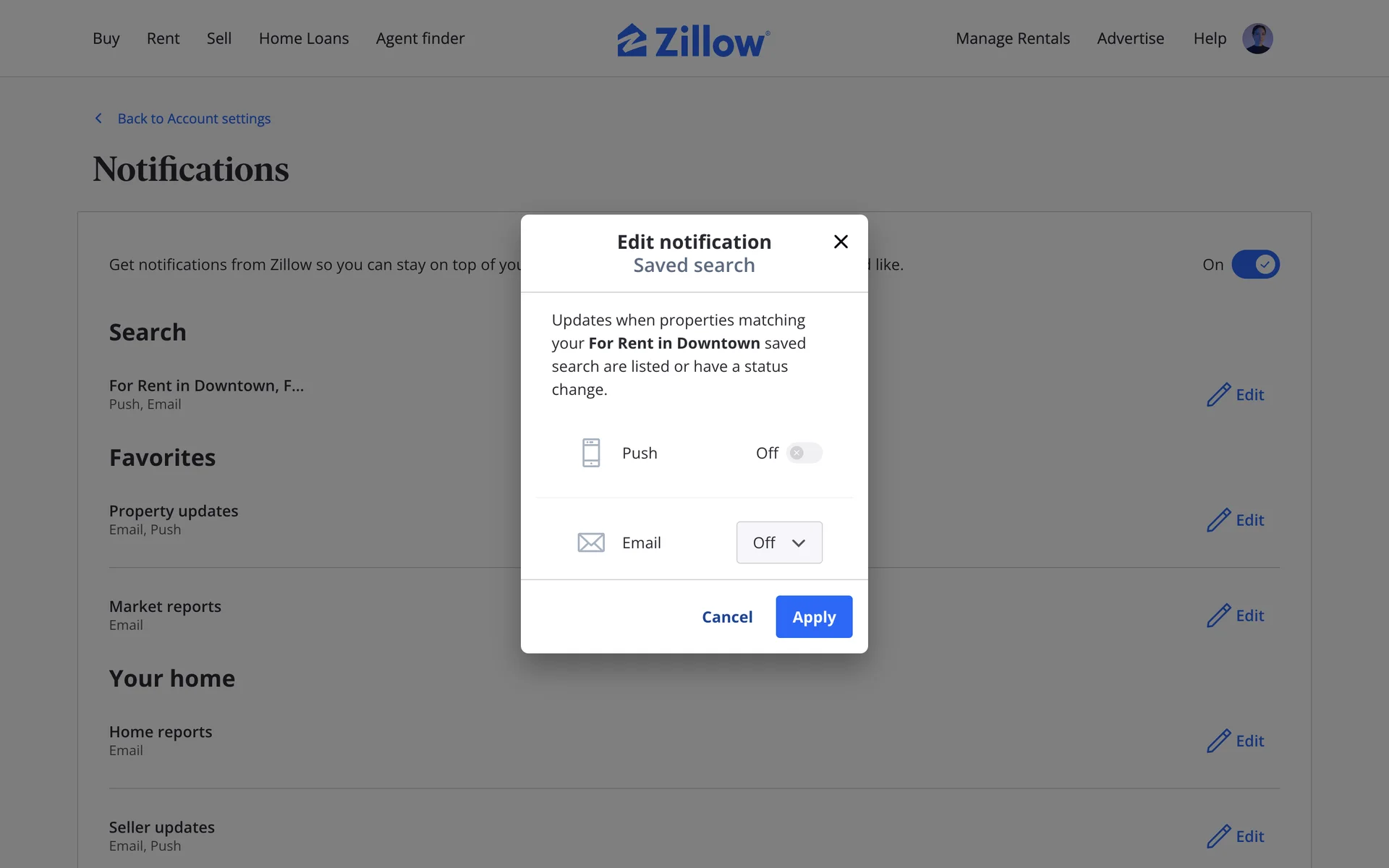Go back to Account settings
1389x868 pixels.
click(194, 119)
